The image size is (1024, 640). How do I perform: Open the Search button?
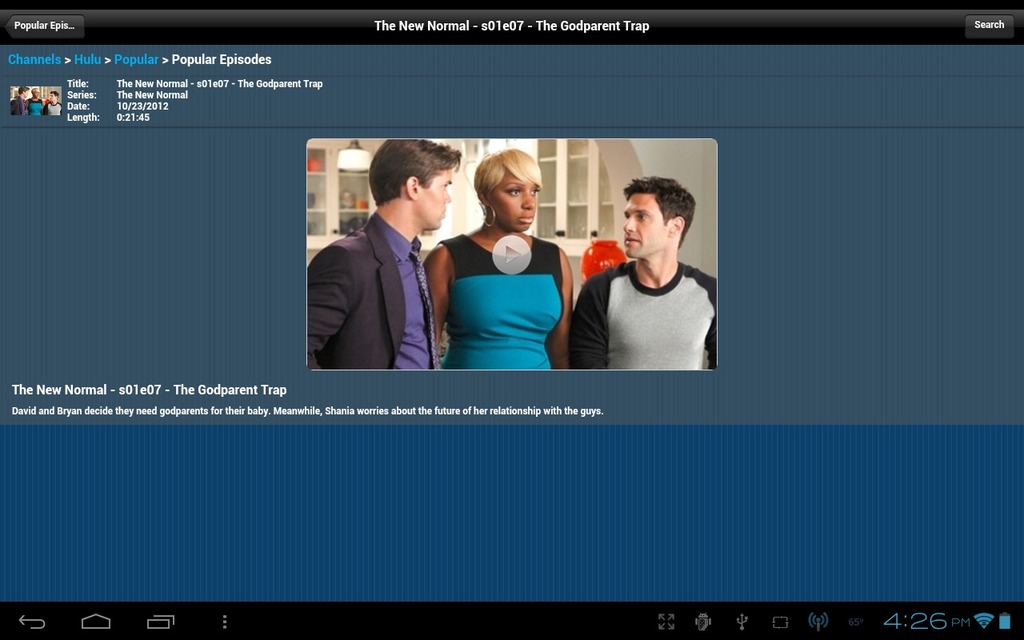tap(989, 25)
